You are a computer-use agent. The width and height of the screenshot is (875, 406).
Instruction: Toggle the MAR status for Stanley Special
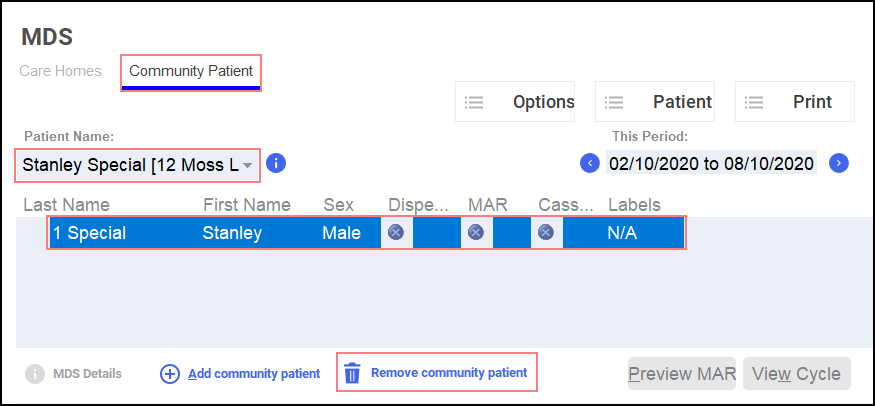(476, 233)
